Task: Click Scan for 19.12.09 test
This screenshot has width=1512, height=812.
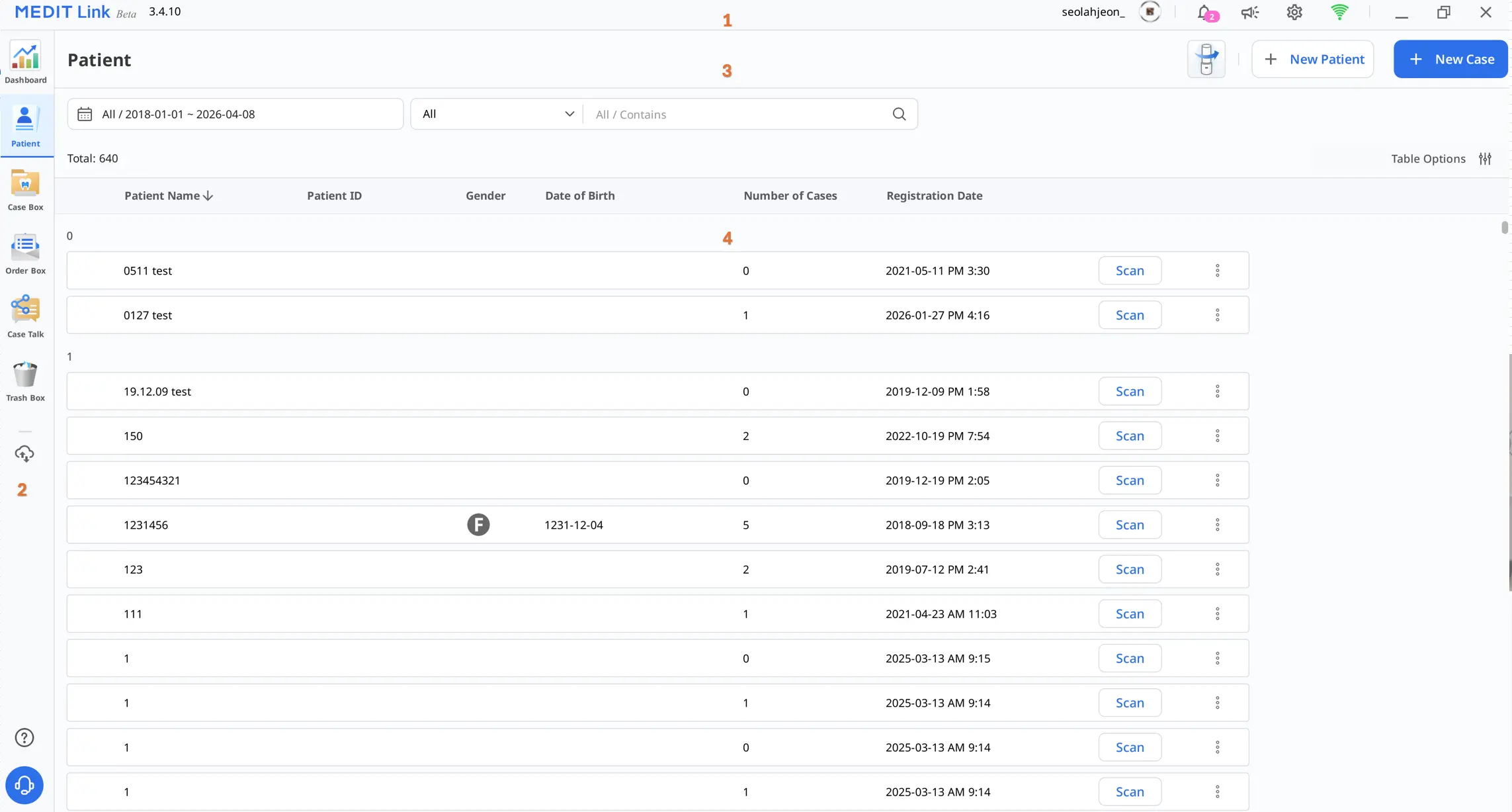Action: (x=1130, y=391)
